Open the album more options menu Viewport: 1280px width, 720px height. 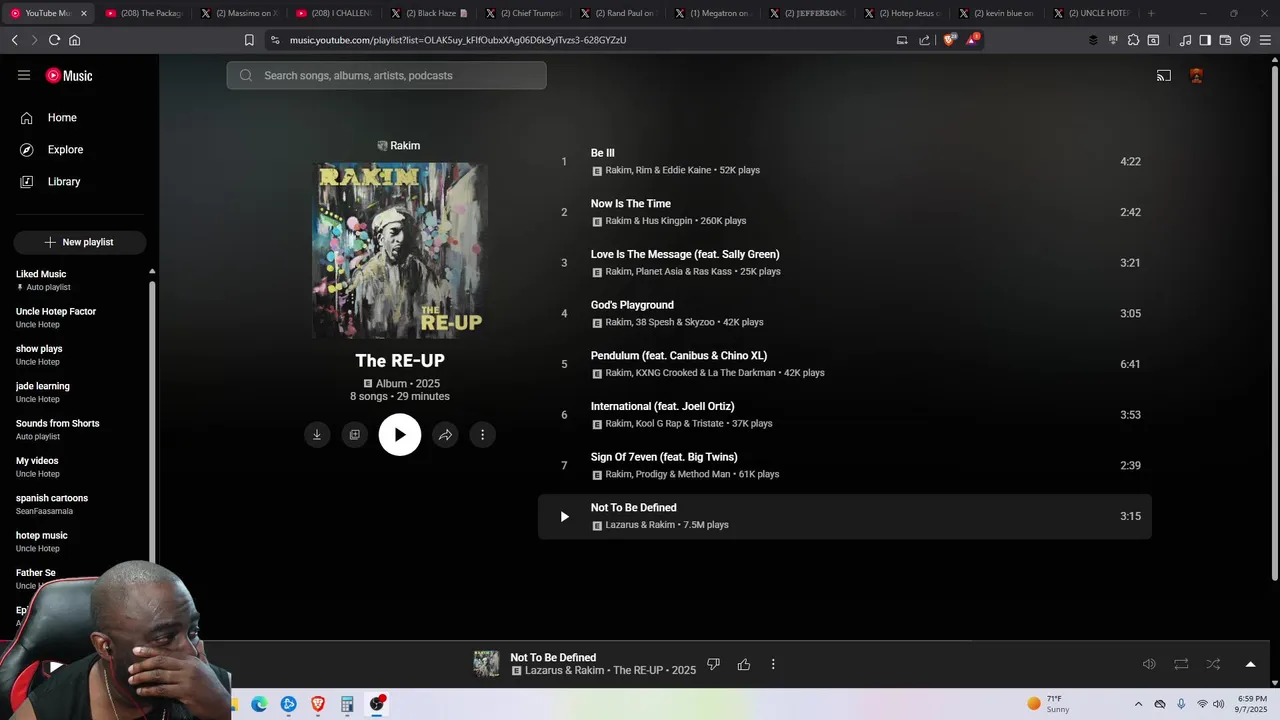[482, 435]
